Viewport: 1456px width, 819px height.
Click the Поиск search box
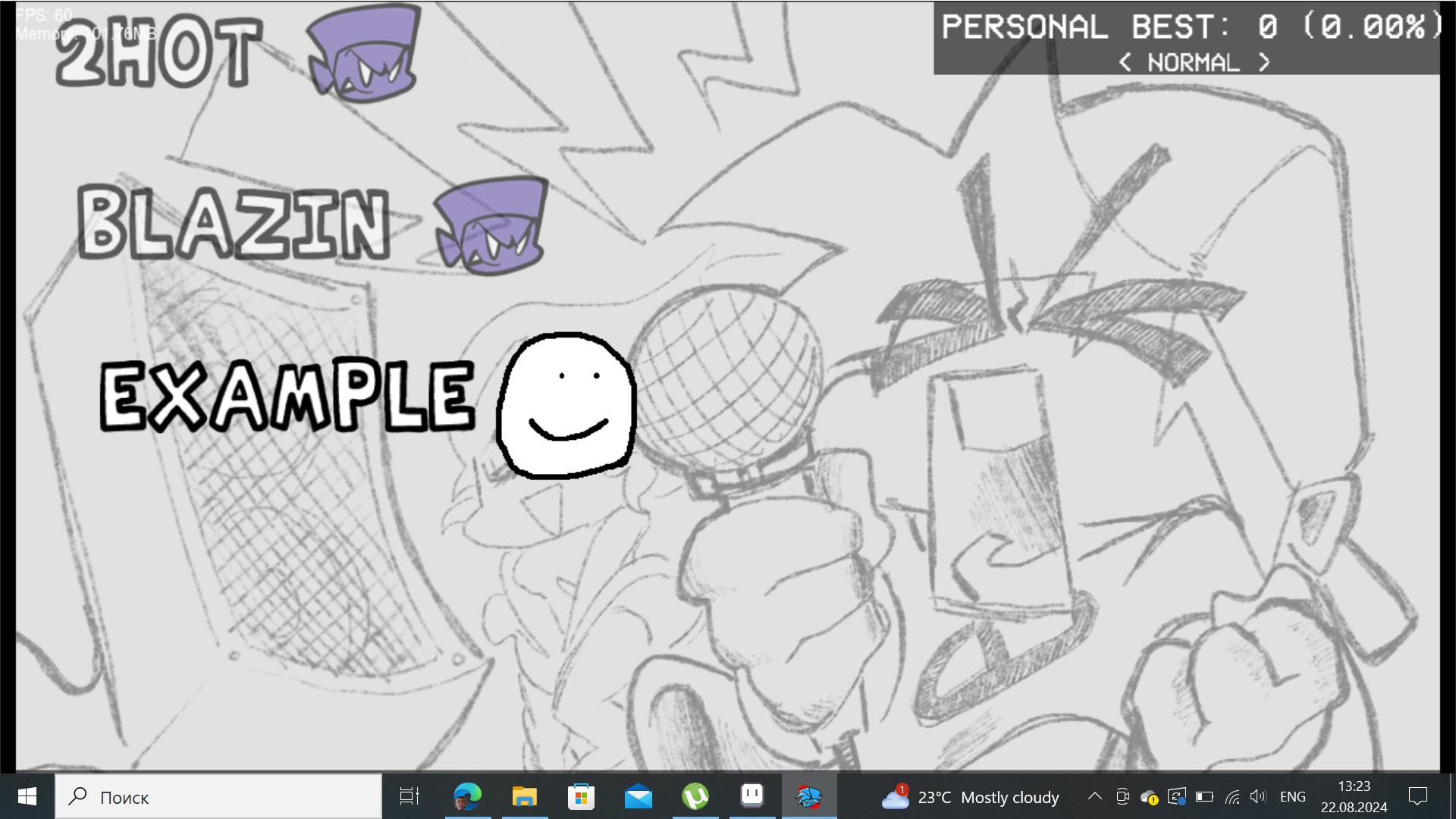pos(218,796)
